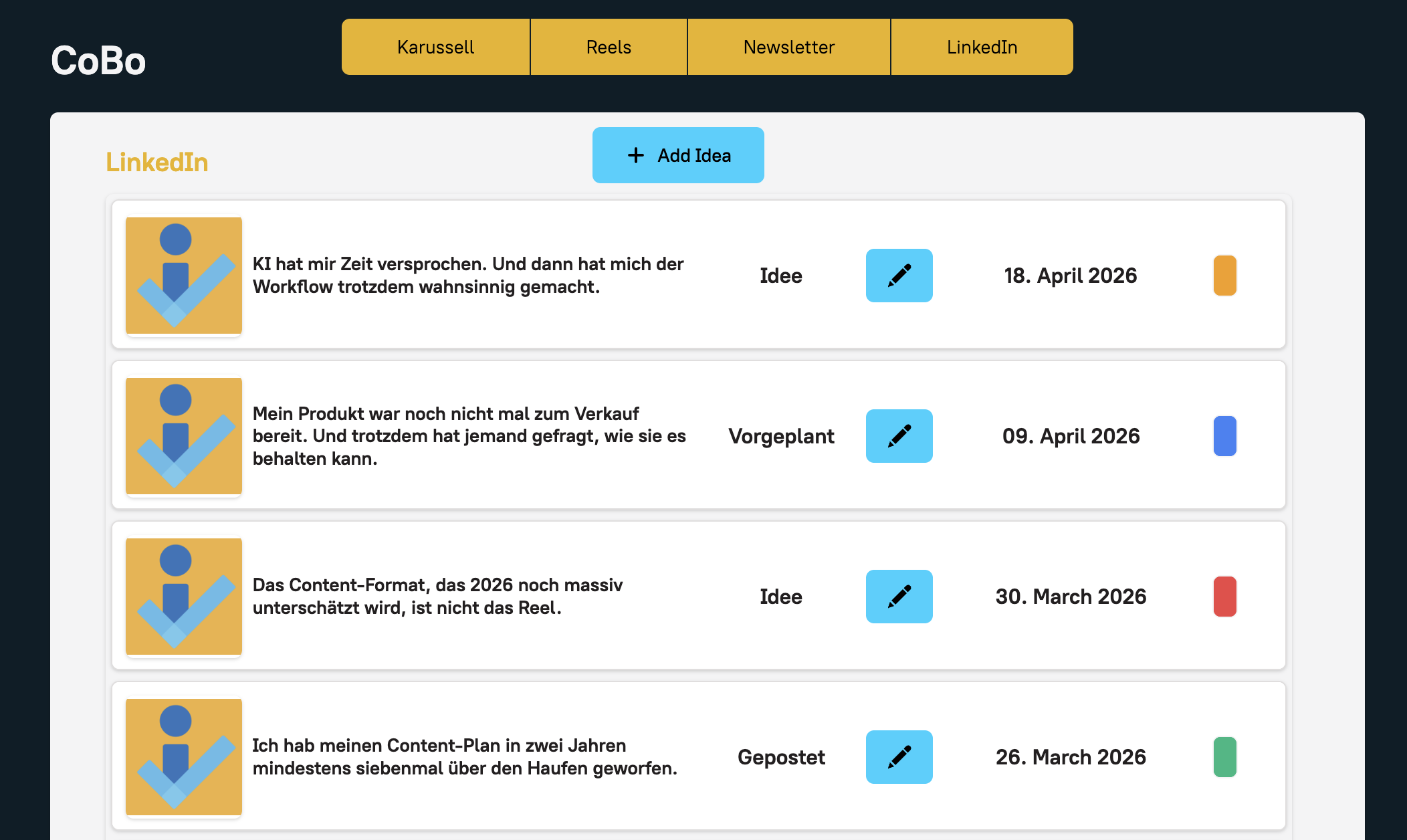Click the green color swatch
This screenshot has width=1407, height=840.
(1224, 757)
